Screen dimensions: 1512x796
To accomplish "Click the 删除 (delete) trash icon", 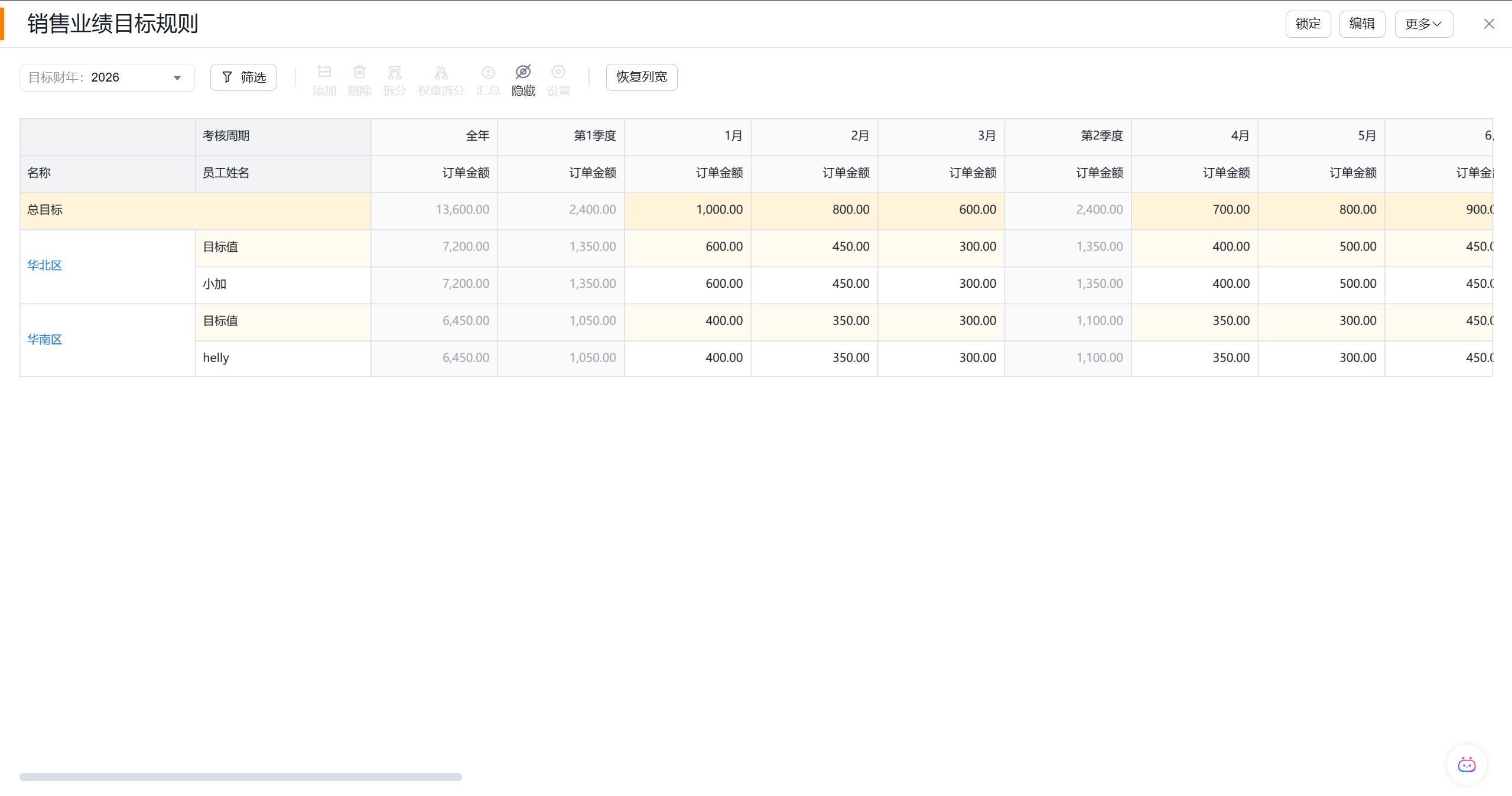I will tap(359, 73).
